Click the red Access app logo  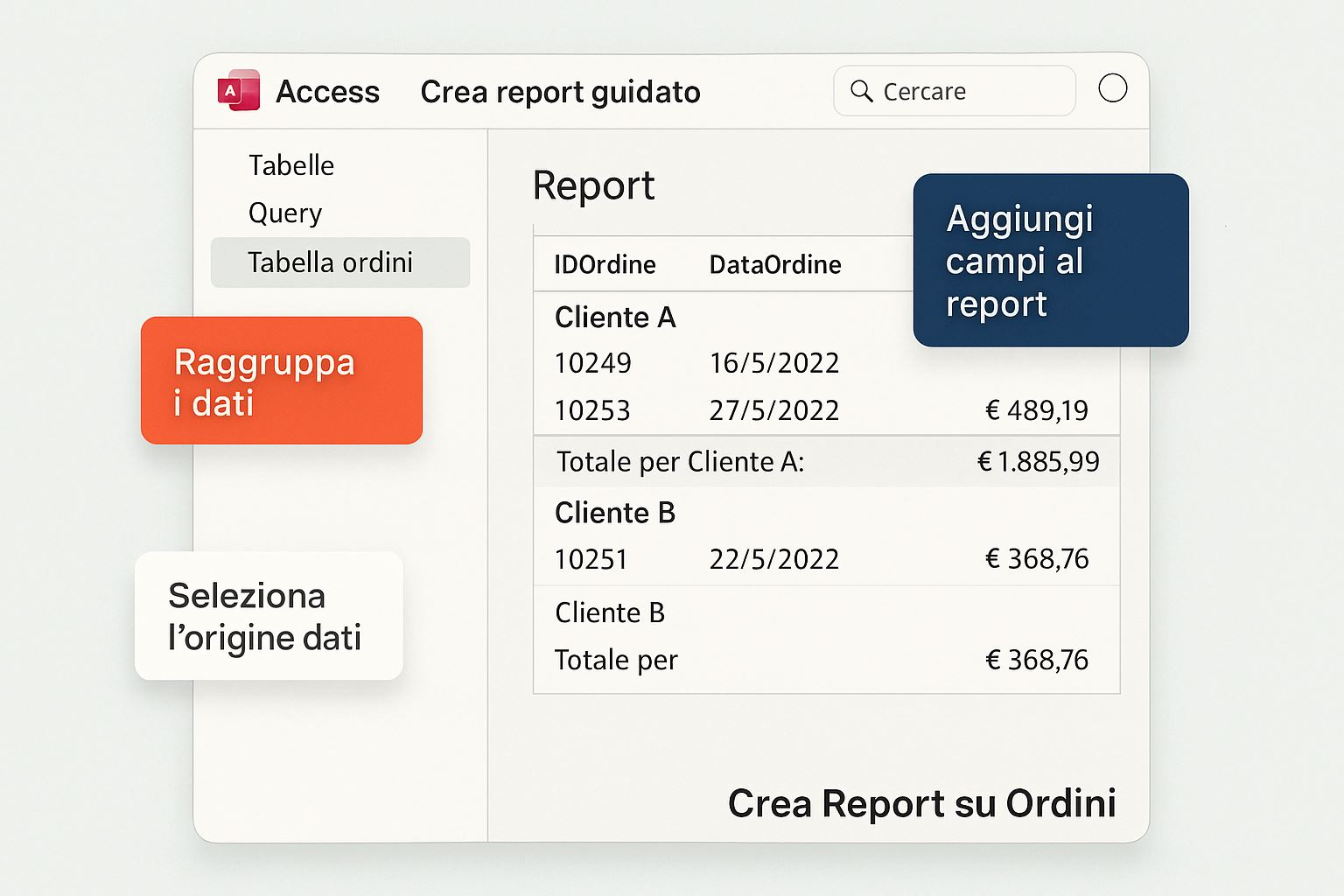pos(238,90)
